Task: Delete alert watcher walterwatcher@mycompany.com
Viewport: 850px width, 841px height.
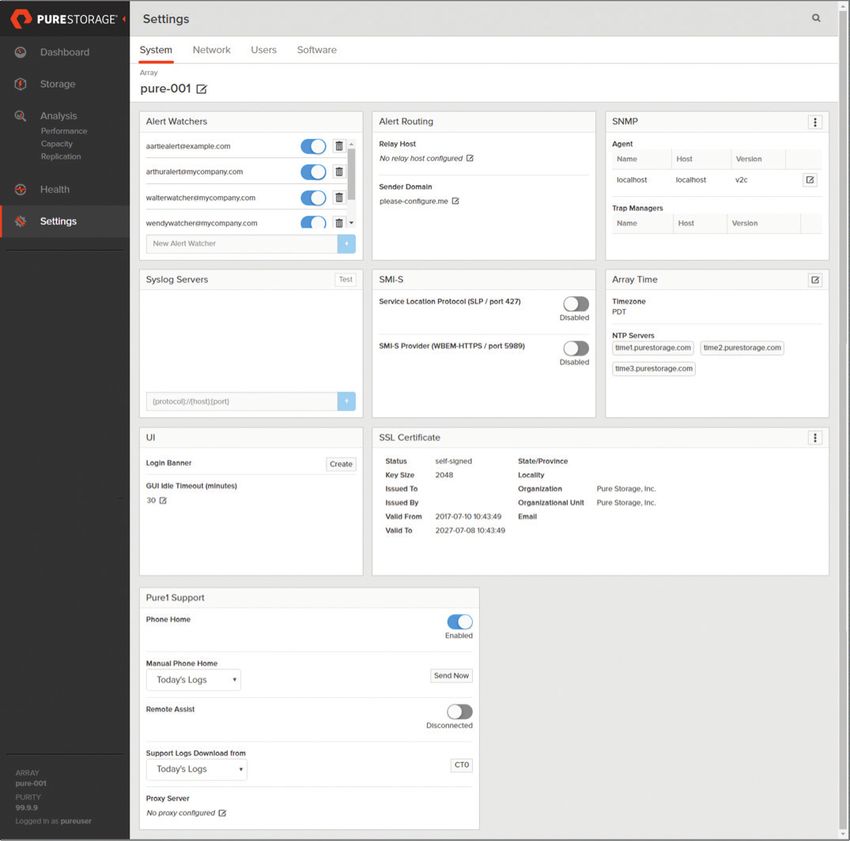Action: 339,197
